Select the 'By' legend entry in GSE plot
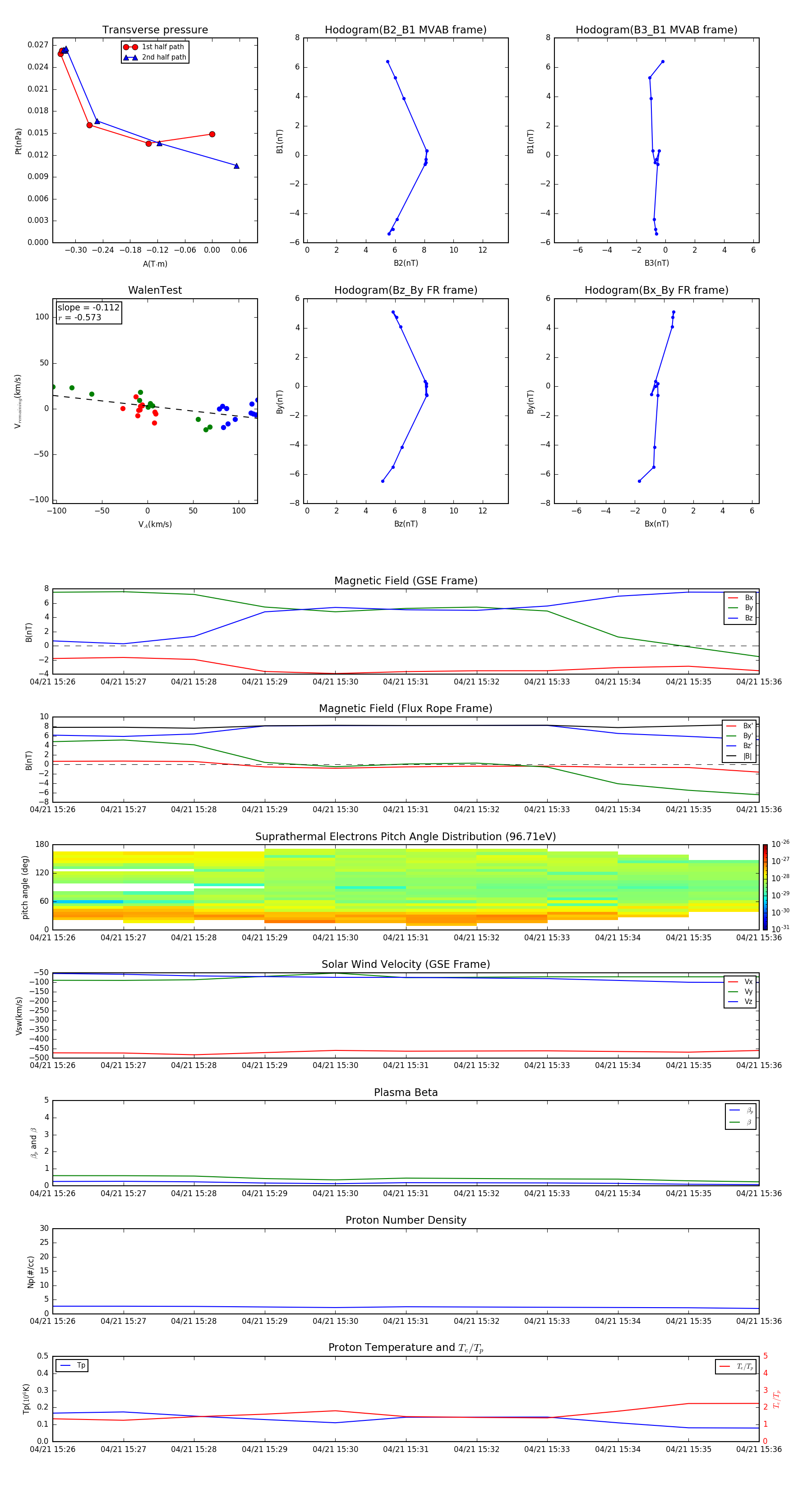Viewport: 812px width, 1489px height. click(x=740, y=608)
